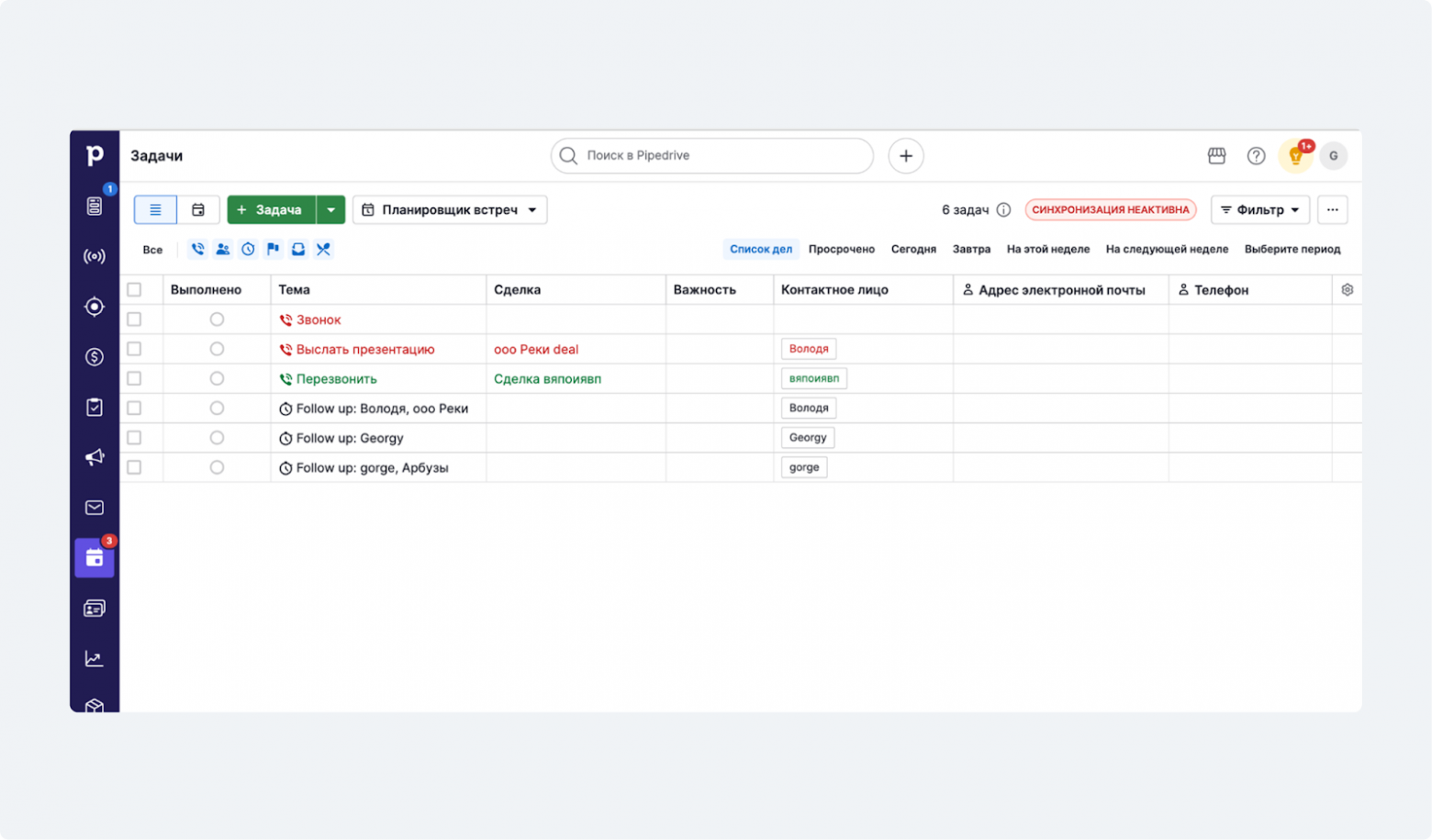Select checkbox for Follow up: Georgy row
The height and width of the screenshot is (840, 1432).
pos(136,437)
